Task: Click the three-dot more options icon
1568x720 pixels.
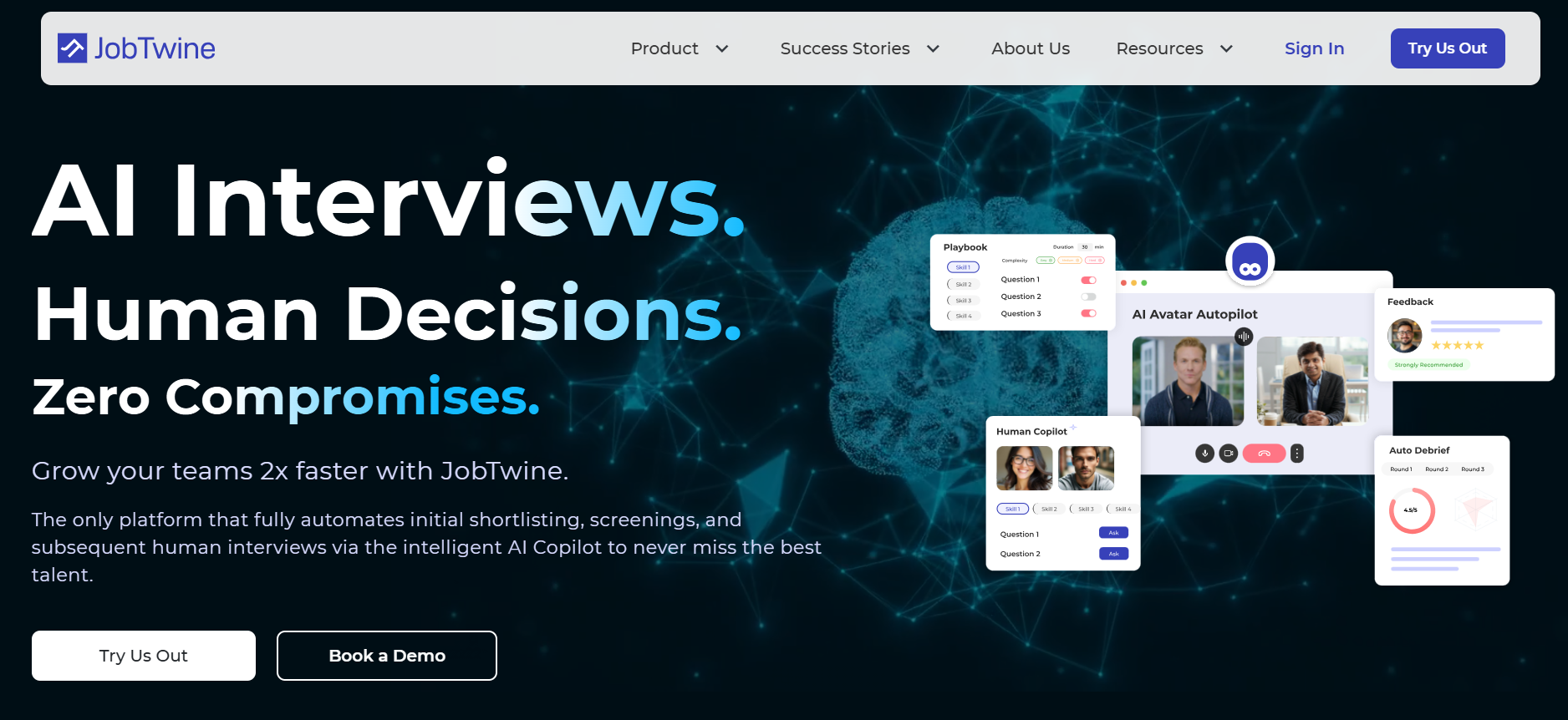Action: pos(1296,454)
